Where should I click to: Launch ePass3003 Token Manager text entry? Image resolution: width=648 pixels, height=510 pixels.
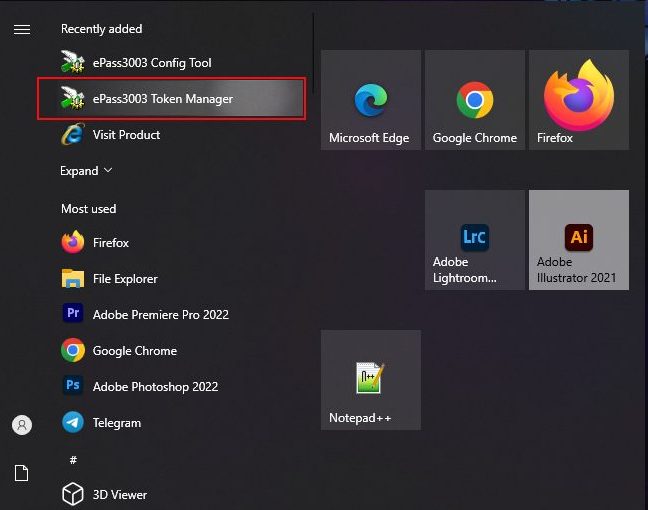[163, 99]
